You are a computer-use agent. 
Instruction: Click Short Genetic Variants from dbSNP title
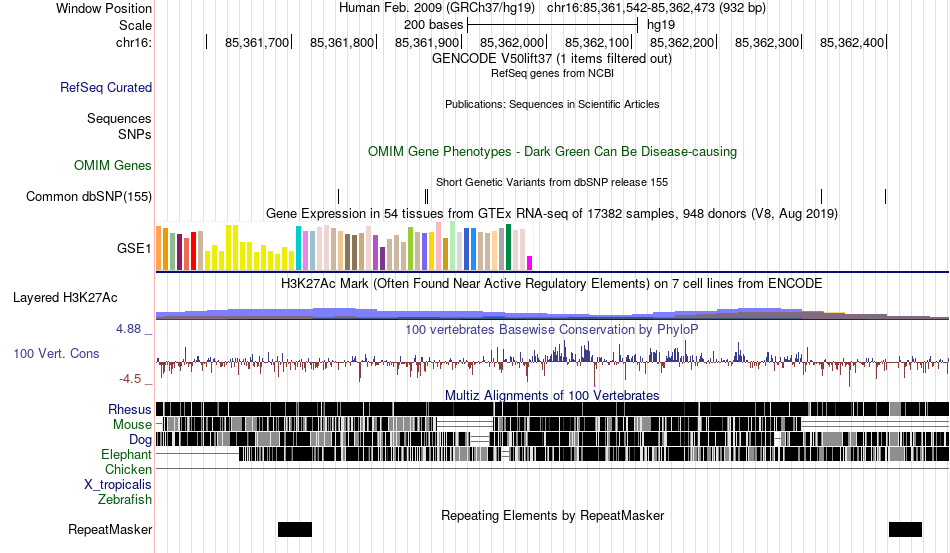[x=552, y=182]
